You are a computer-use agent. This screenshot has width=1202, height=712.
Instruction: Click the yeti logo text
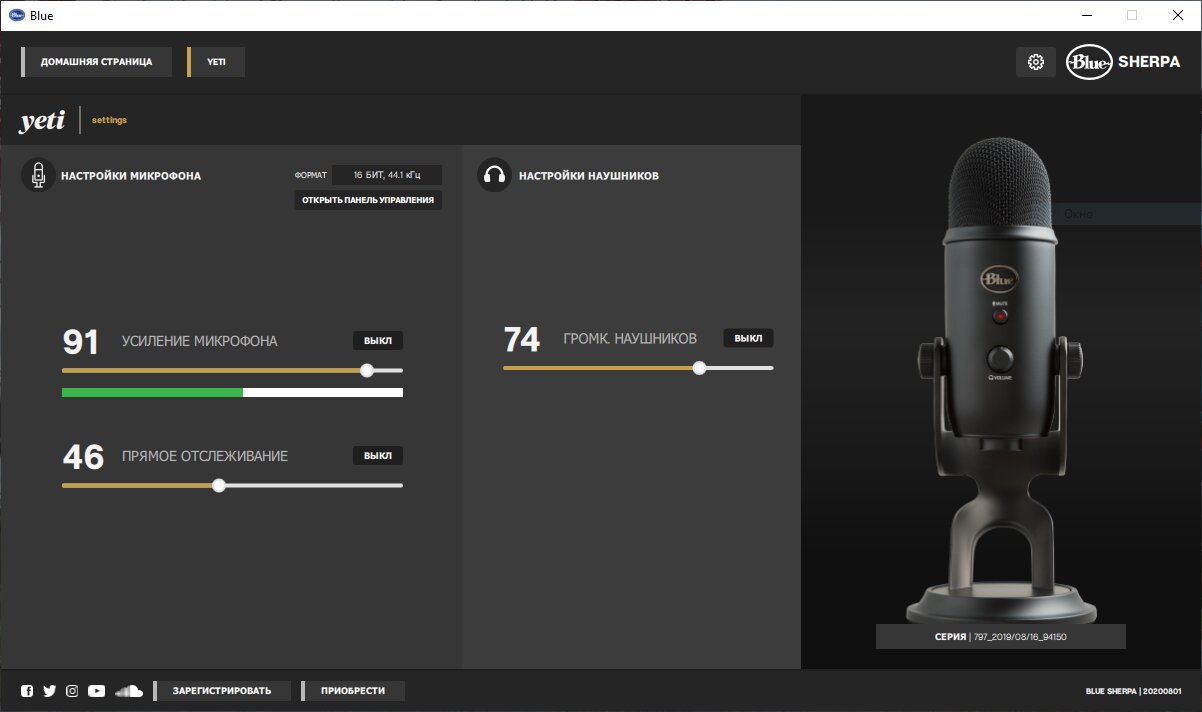point(42,121)
